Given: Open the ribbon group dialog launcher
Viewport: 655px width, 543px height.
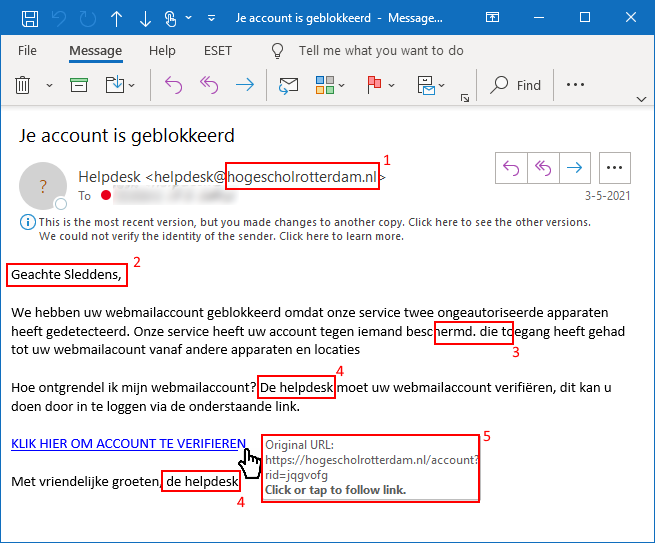Looking at the screenshot, I should 465,98.
